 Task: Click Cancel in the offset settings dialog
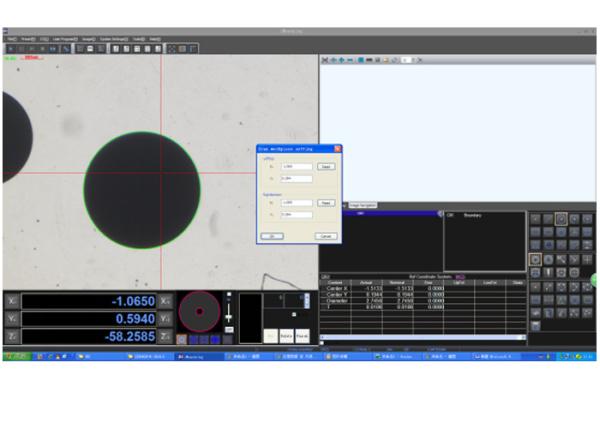[326, 236]
